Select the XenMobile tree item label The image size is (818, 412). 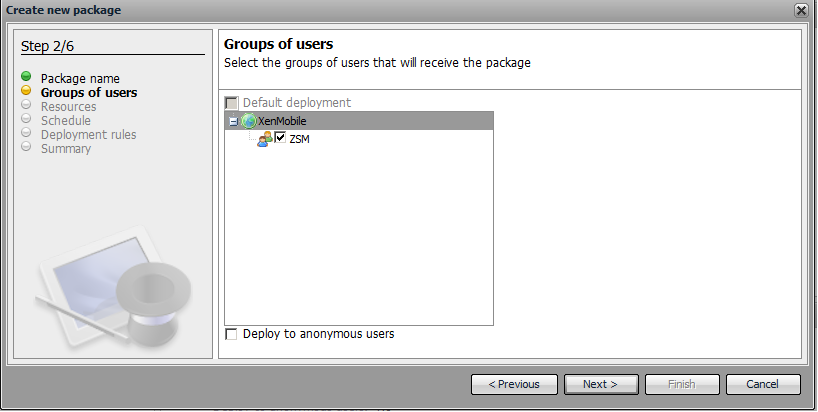coord(282,121)
